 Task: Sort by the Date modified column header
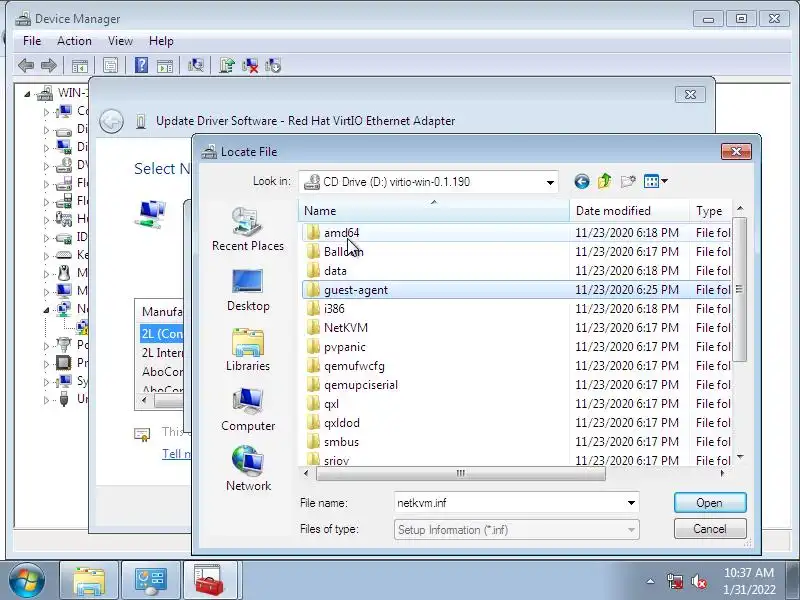point(630,211)
